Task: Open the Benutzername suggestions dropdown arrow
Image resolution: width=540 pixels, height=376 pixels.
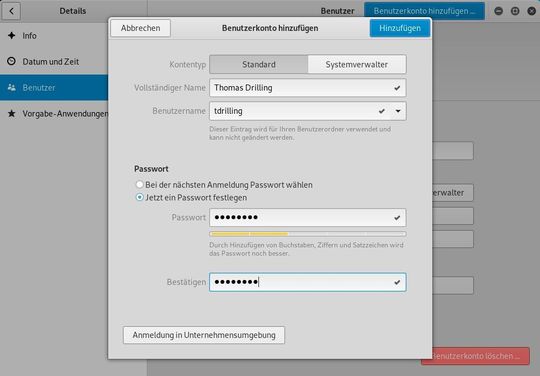Action: pyautogui.click(x=398, y=111)
